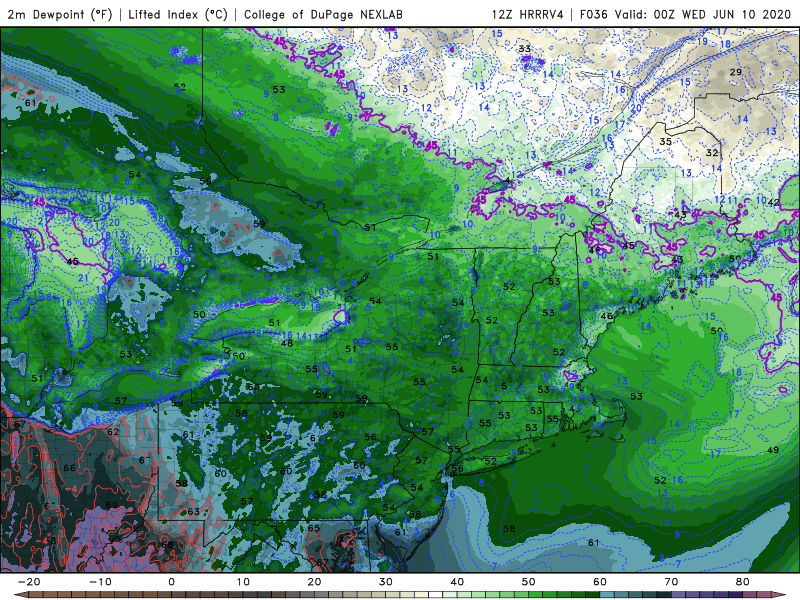This screenshot has height=600, width=800.
Task: Click the black "42" dewpoint value on the map
Action: point(773,203)
